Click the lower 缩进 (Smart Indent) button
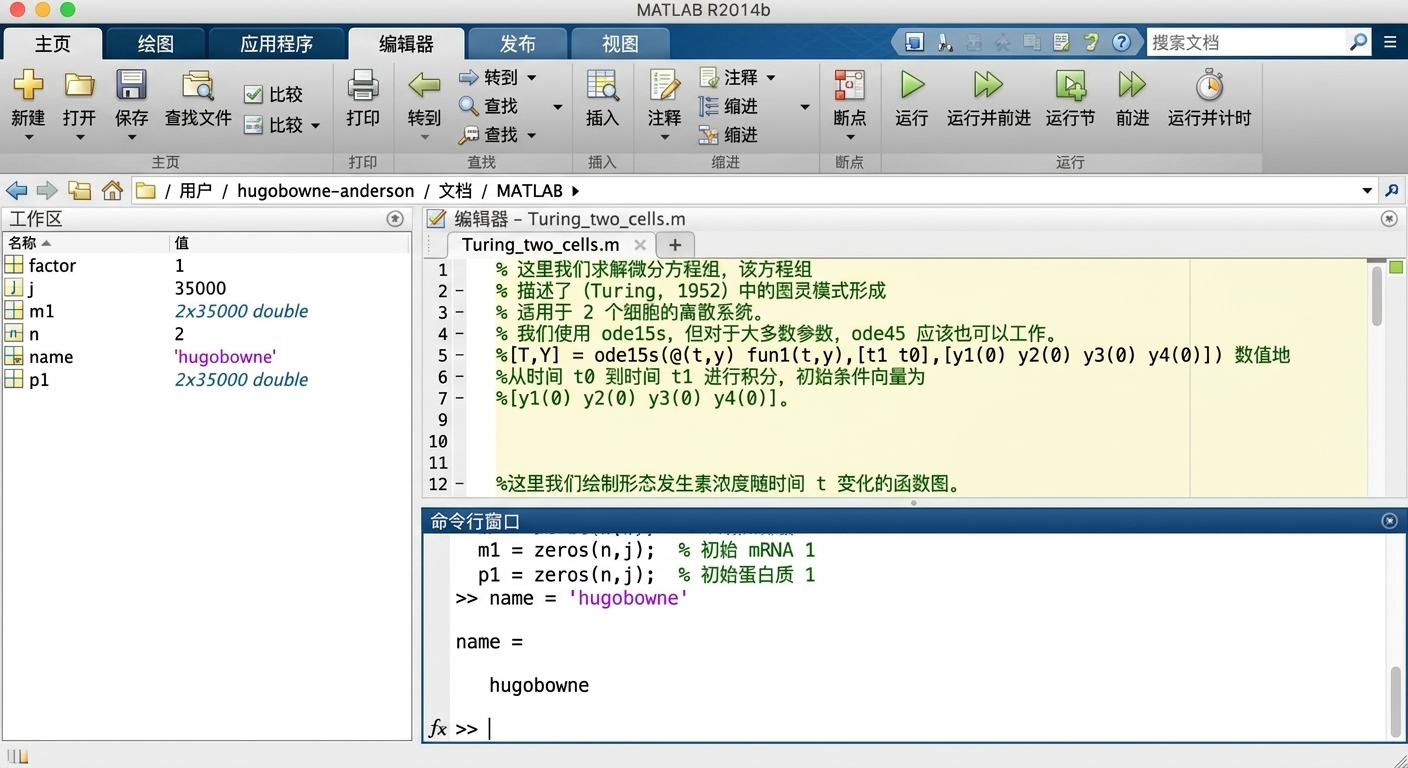Screen dimensions: 1408x768 point(728,134)
